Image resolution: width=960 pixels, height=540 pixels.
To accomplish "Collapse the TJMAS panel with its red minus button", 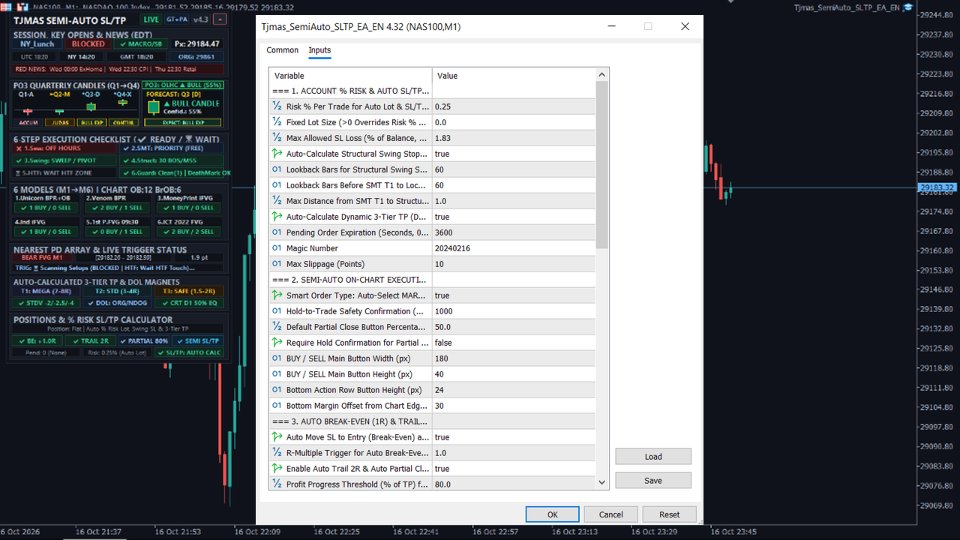I will click(219, 20).
